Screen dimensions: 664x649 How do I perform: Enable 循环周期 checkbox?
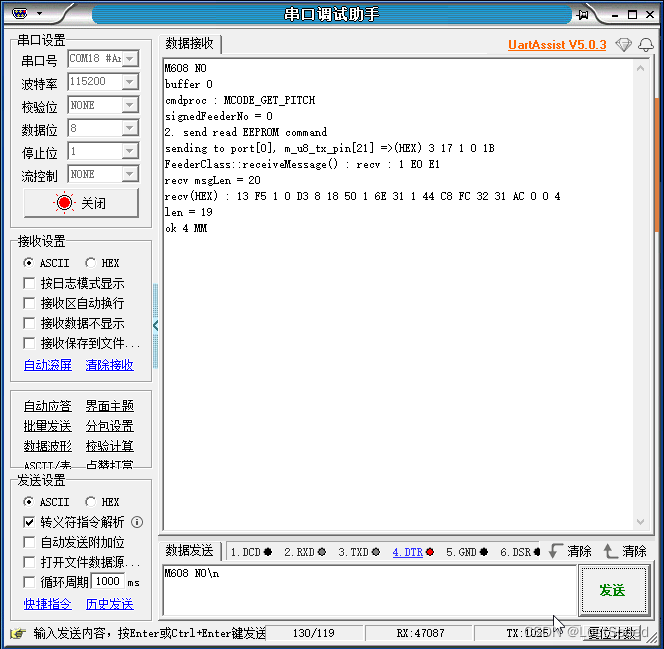tap(29, 583)
